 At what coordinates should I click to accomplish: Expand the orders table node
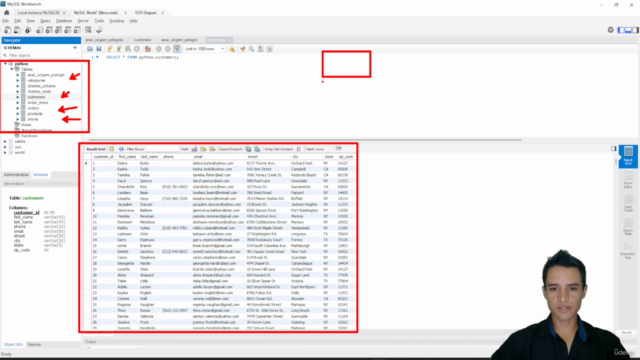[18, 108]
